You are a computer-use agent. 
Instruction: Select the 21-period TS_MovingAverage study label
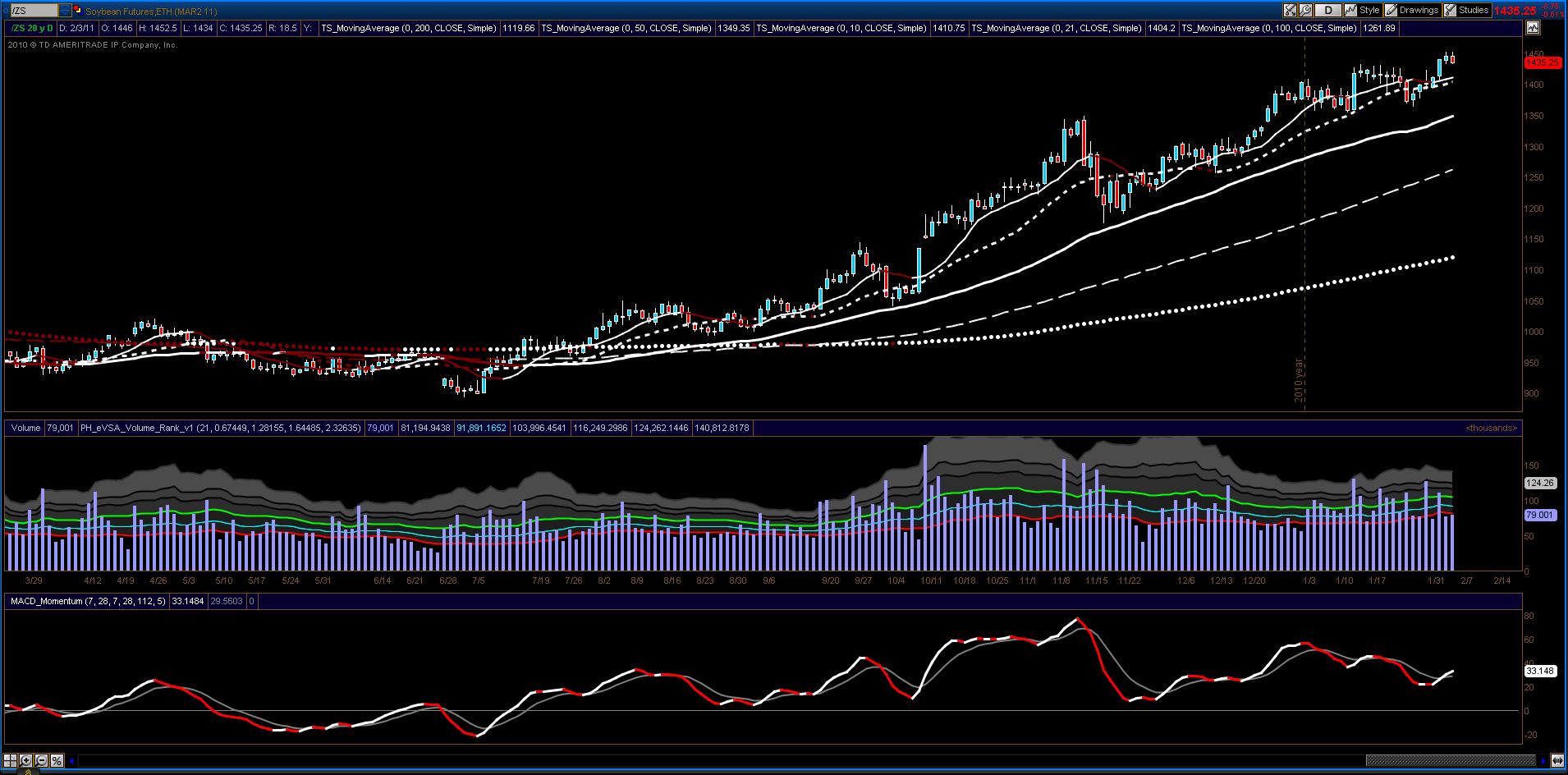pos(1056,28)
